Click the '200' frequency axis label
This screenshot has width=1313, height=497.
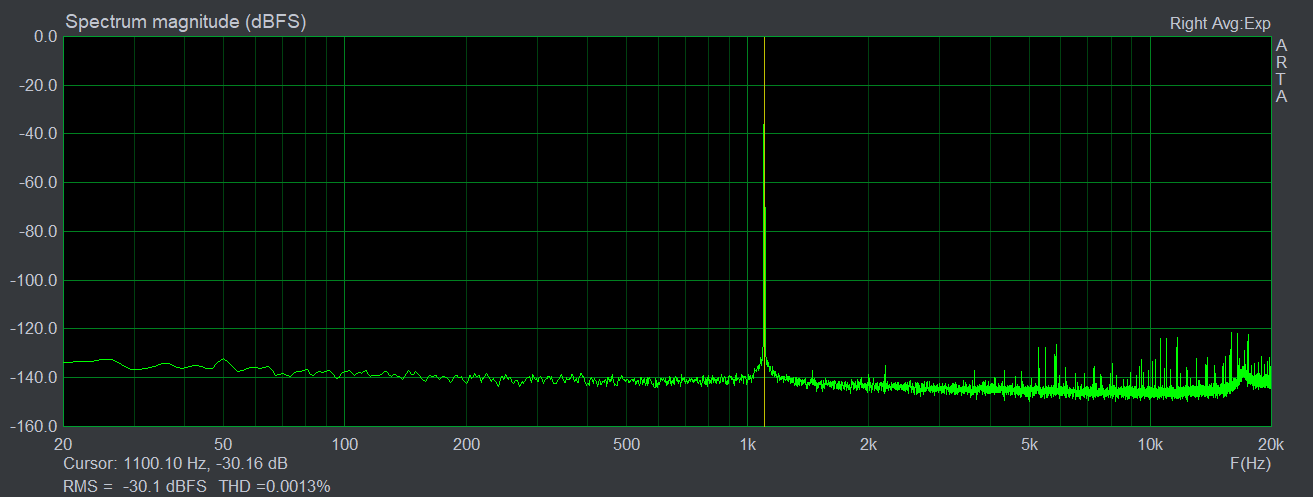[466, 444]
